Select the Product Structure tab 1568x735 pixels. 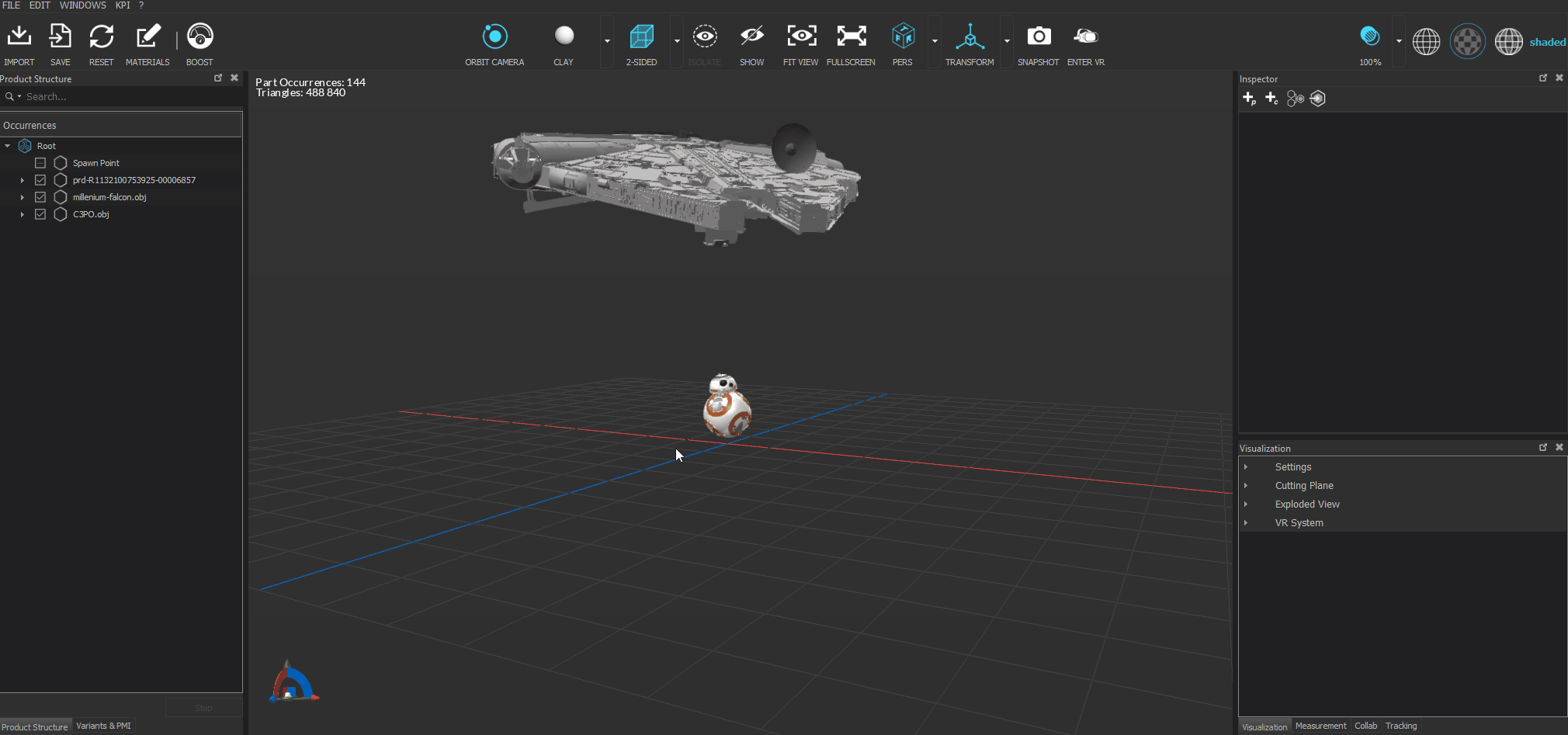tap(35, 727)
